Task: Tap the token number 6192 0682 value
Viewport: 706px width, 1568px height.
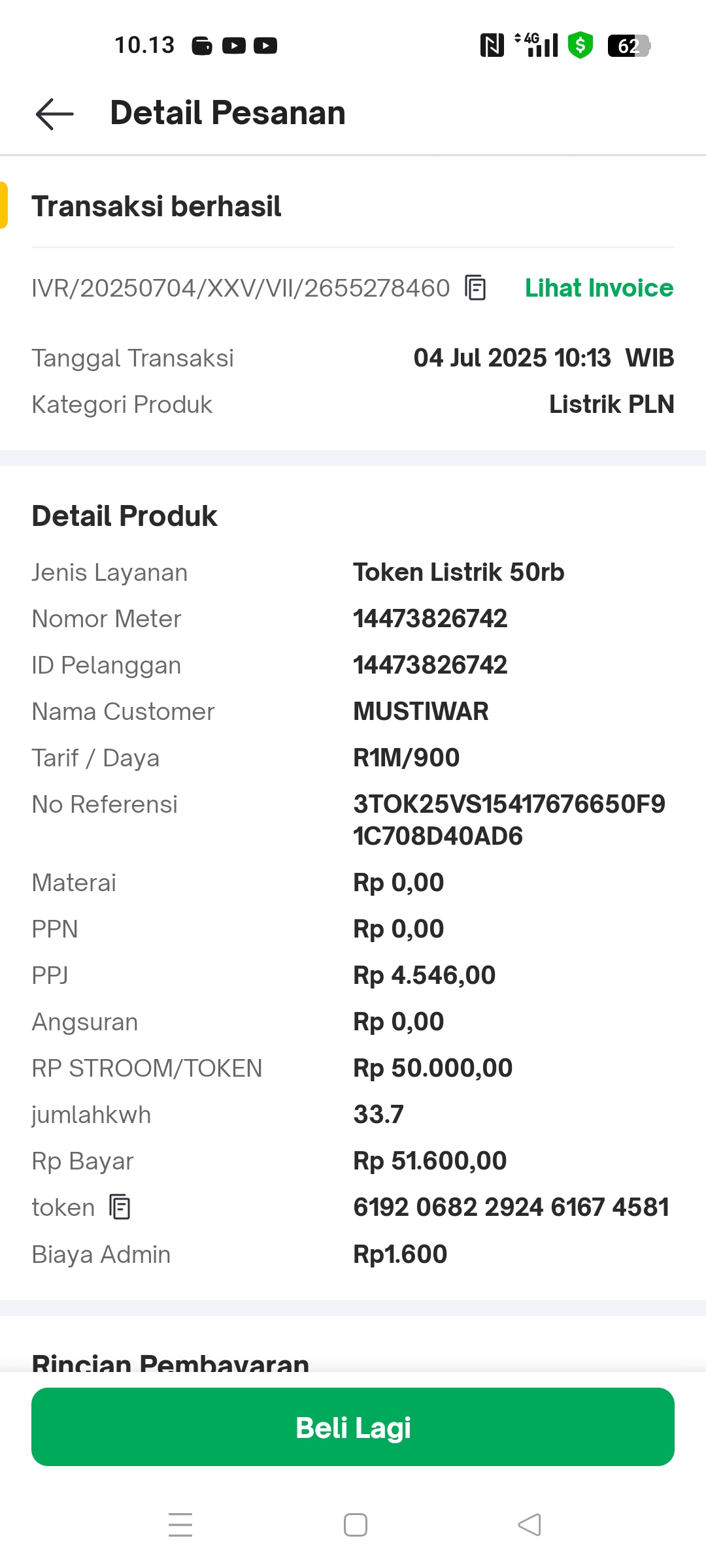Action: point(511,1207)
